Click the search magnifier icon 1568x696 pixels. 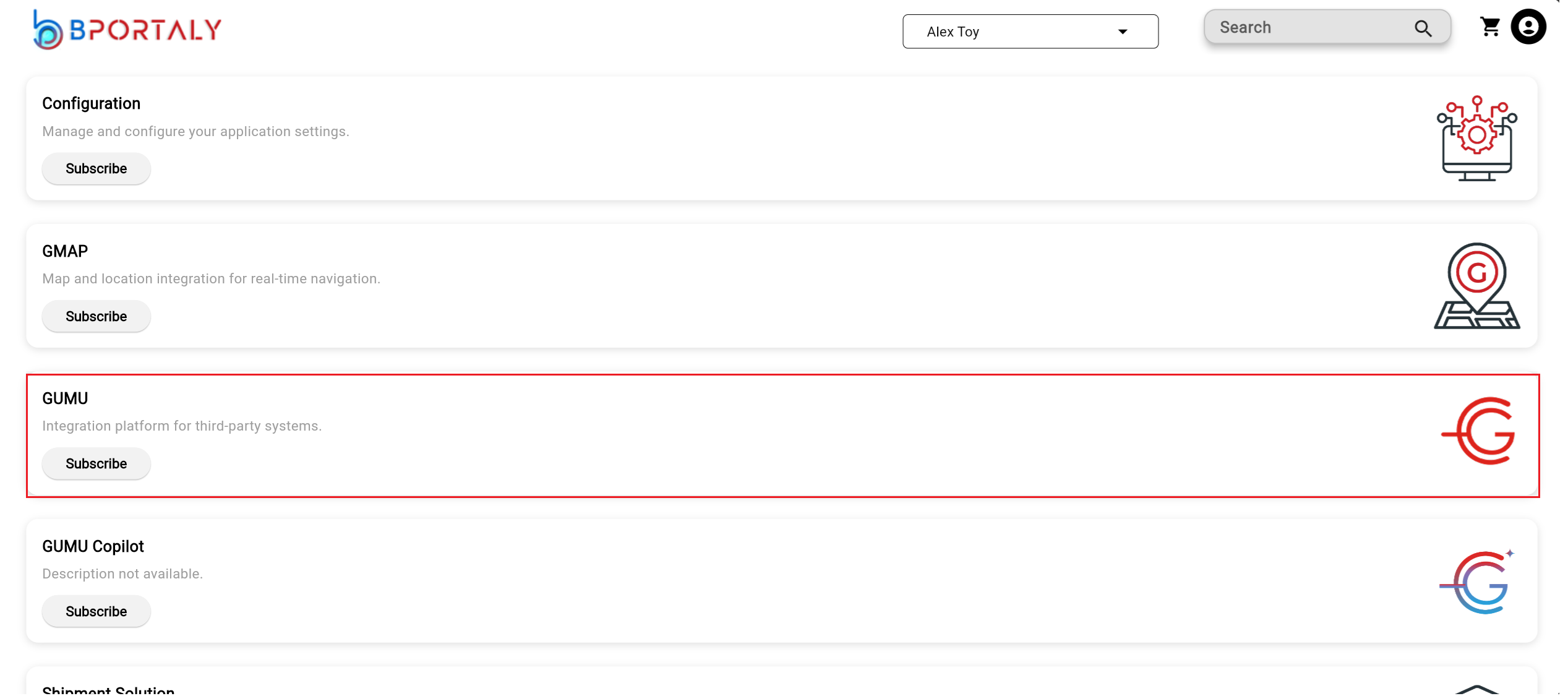[x=1423, y=28]
